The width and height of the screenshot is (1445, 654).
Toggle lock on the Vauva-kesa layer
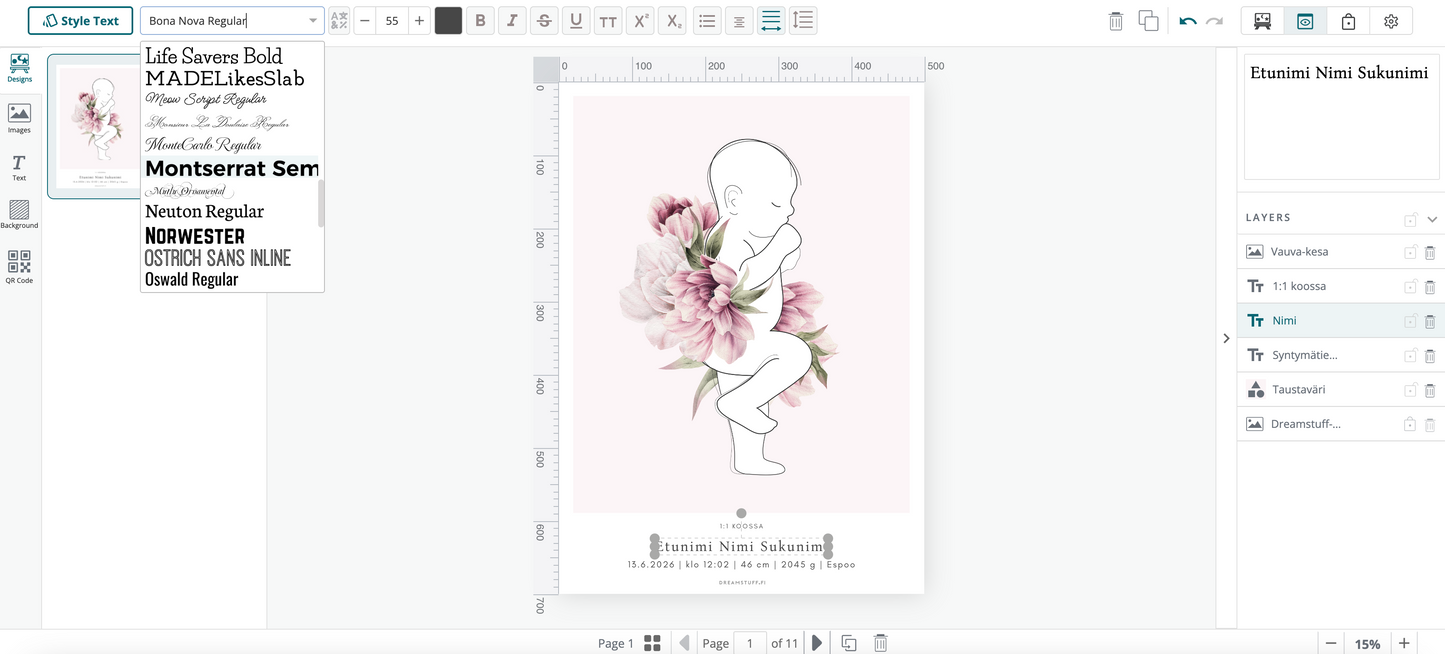[x=1410, y=252]
